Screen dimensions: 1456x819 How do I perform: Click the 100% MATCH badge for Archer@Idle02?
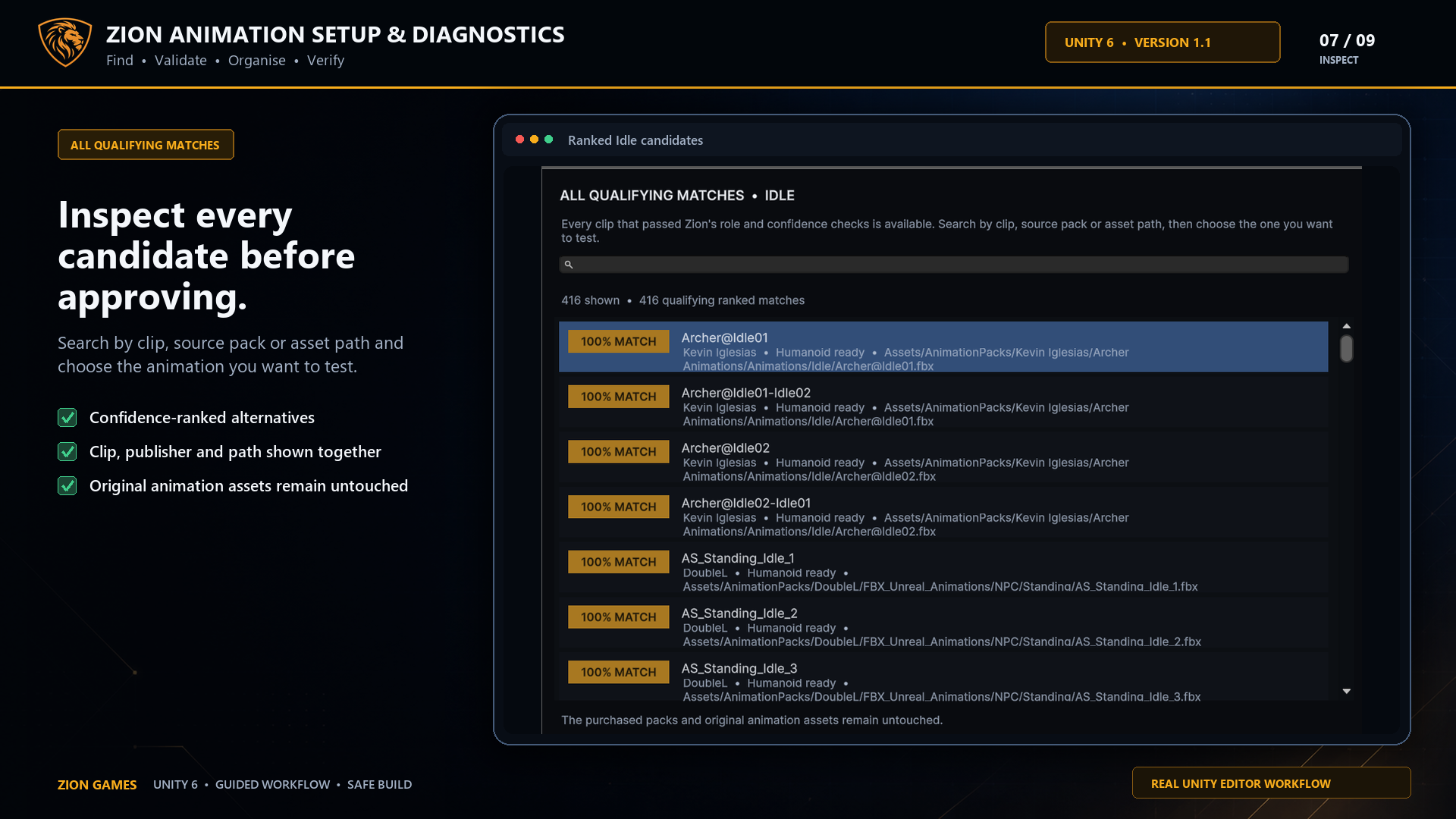619,452
